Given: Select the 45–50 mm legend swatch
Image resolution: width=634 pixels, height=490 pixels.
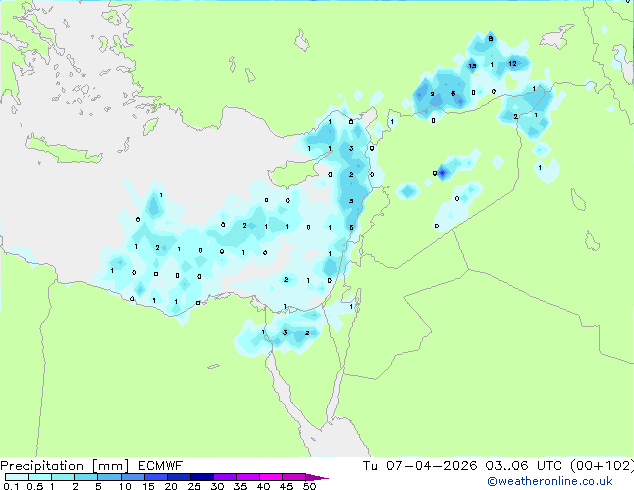Looking at the screenshot, I should pos(294,477).
